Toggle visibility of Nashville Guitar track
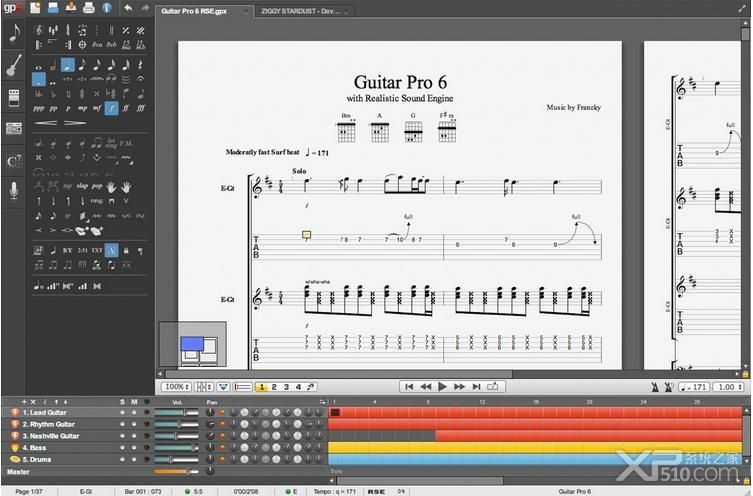This screenshot has width=753, height=496. [147, 436]
